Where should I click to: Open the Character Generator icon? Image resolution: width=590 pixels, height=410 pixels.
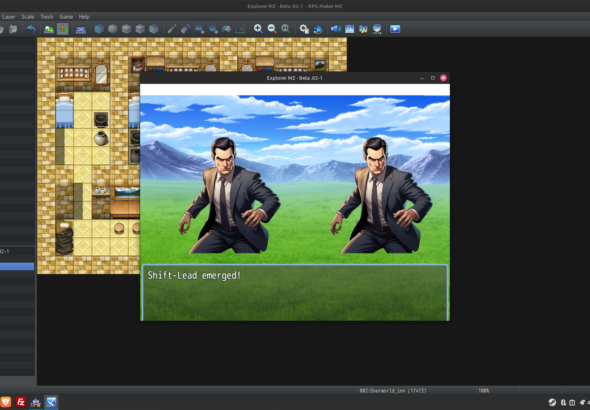[377, 29]
